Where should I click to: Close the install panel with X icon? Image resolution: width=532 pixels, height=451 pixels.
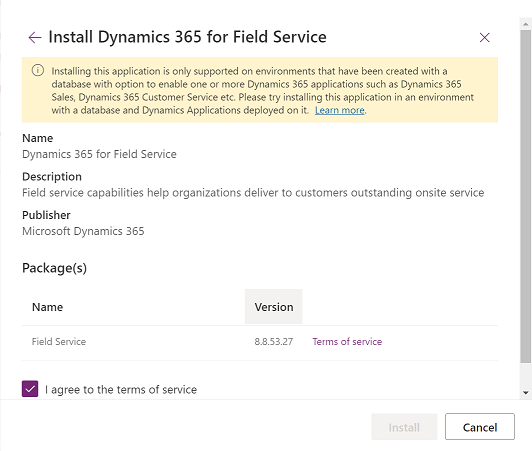point(484,37)
